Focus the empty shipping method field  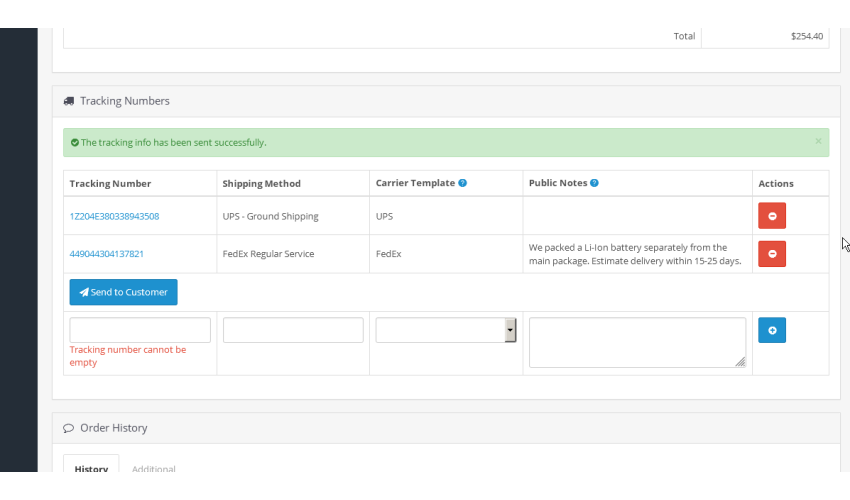click(x=293, y=330)
